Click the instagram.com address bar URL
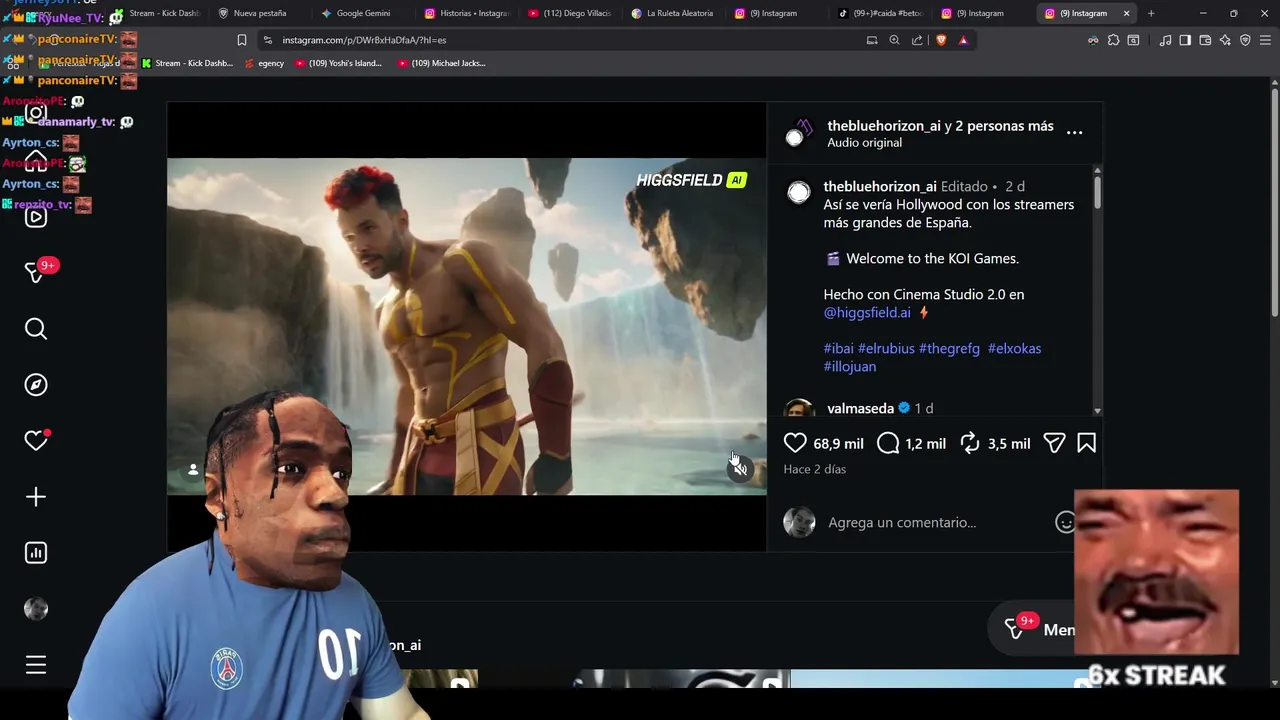Screen dimensions: 1280x720 [x=364, y=40]
